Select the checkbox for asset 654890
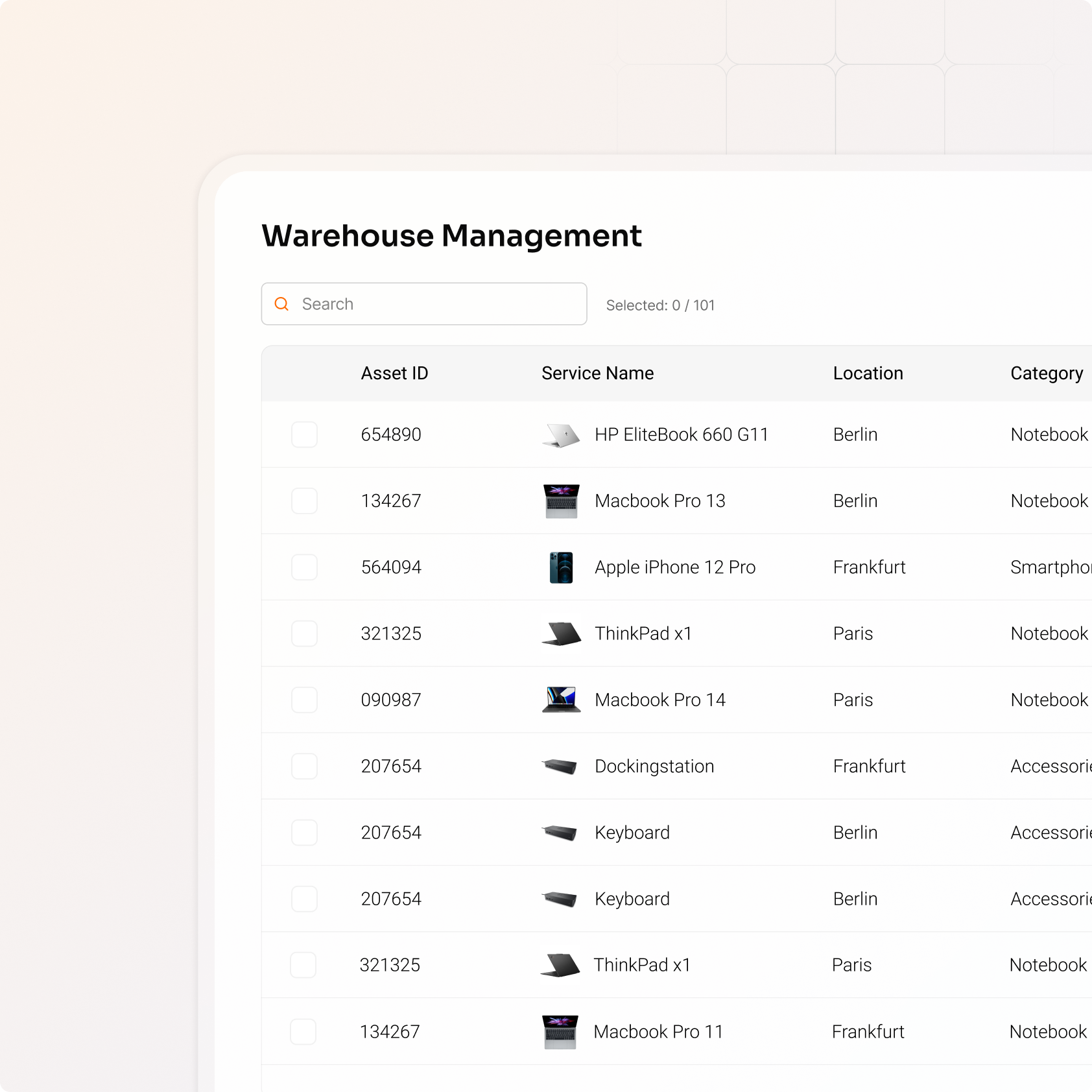Image resolution: width=1092 pixels, height=1092 pixels. click(x=304, y=434)
